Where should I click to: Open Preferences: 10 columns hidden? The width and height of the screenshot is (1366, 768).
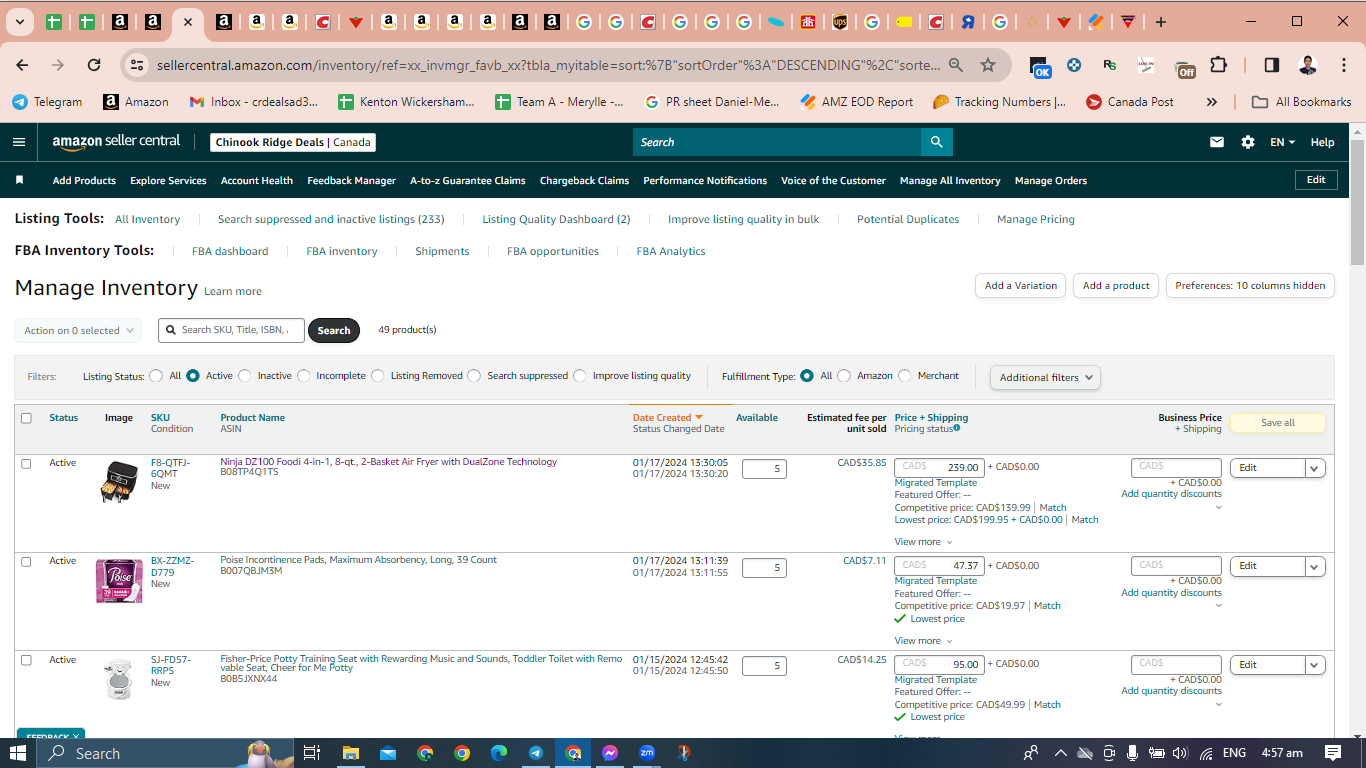1250,285
